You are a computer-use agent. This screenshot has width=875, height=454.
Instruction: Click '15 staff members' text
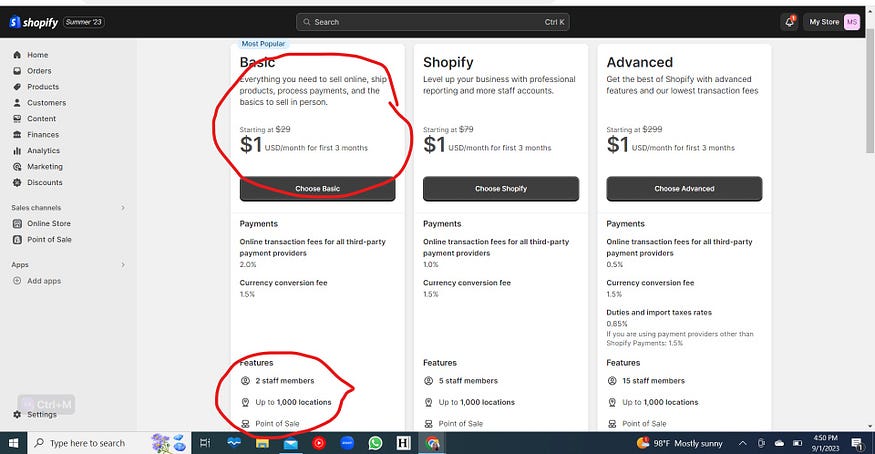coord(653,381)
